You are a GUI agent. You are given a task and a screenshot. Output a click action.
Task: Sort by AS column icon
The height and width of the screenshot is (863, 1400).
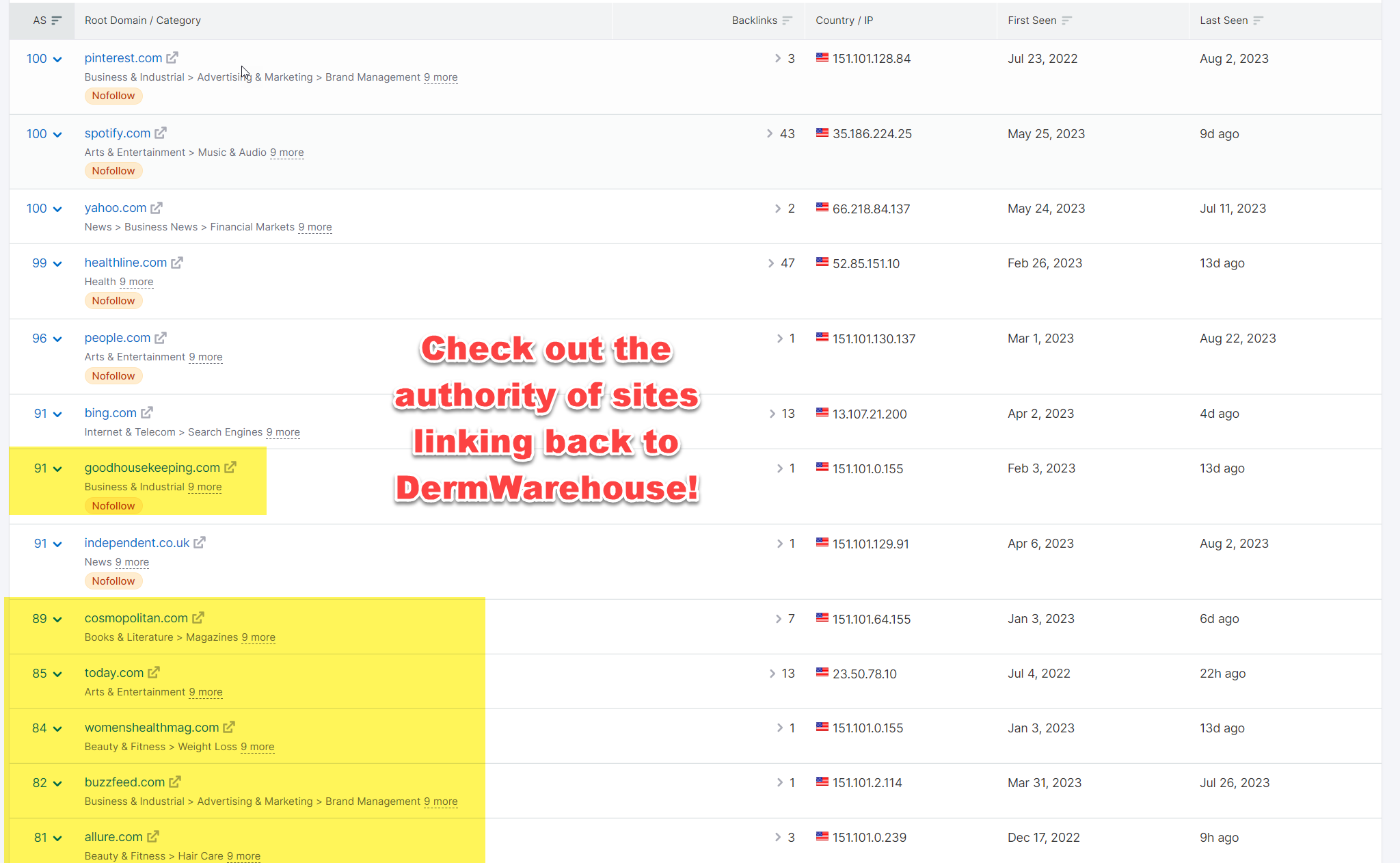pos(57,21)
